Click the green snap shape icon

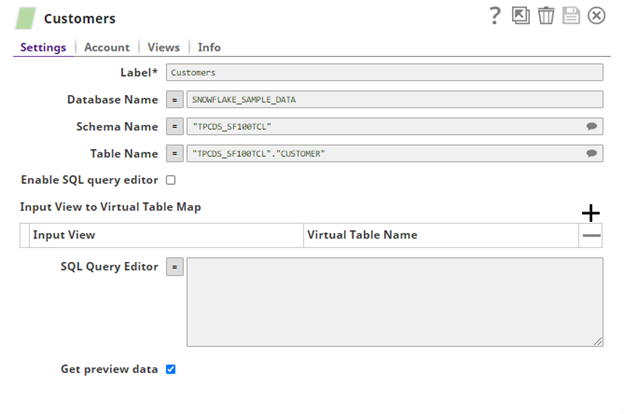[26, 18]
